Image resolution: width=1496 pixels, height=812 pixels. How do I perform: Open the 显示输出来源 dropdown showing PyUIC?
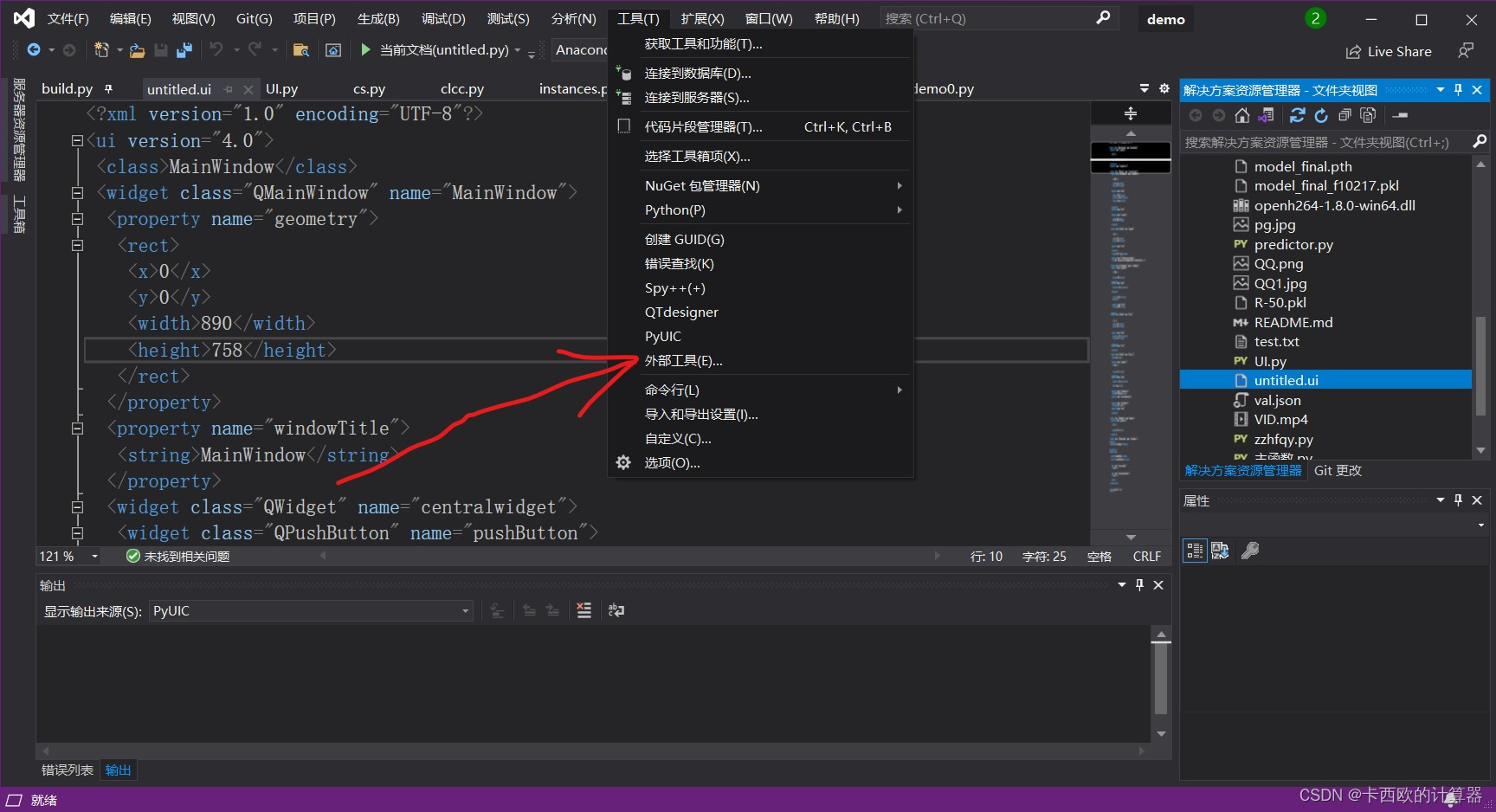pos(466,610)
